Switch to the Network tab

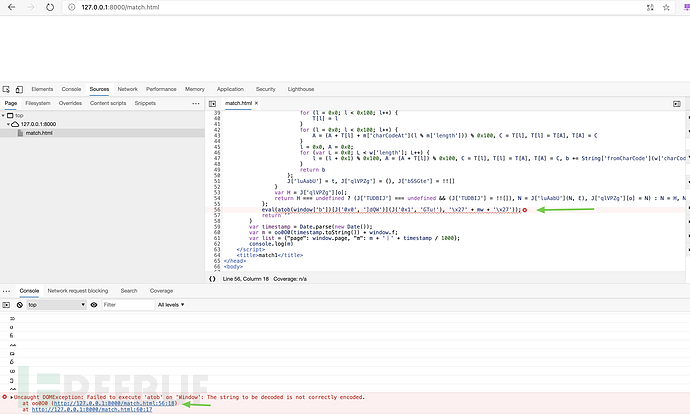pyautogui.click(x=127, y=89)
